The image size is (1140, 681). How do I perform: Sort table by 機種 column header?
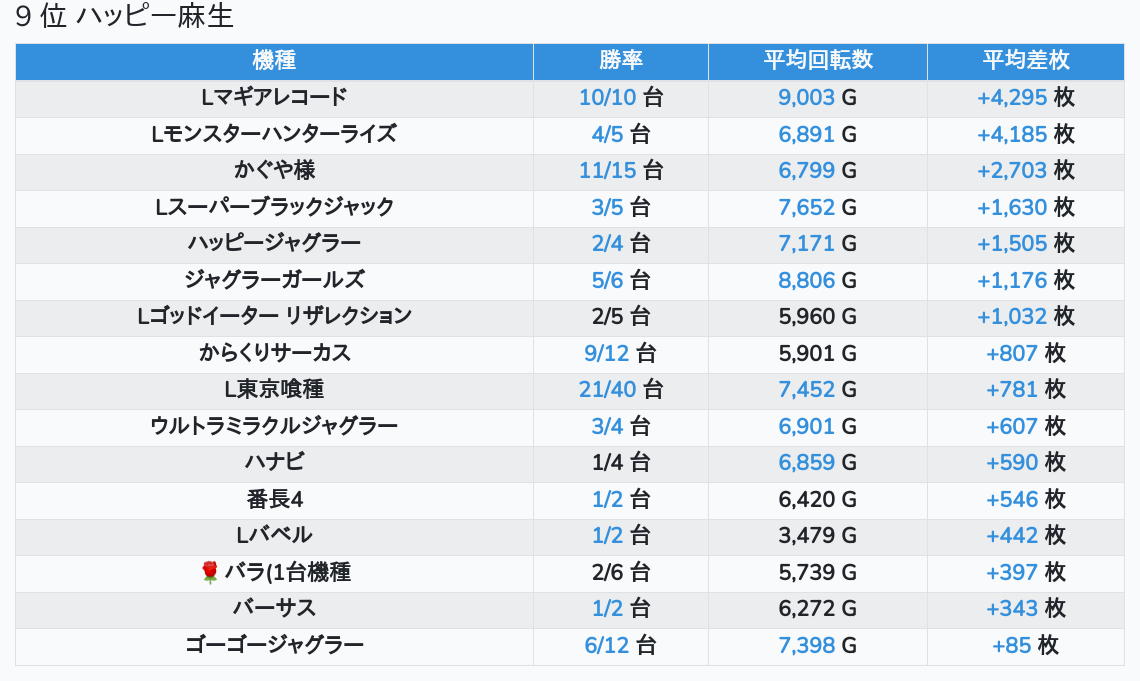274,60
